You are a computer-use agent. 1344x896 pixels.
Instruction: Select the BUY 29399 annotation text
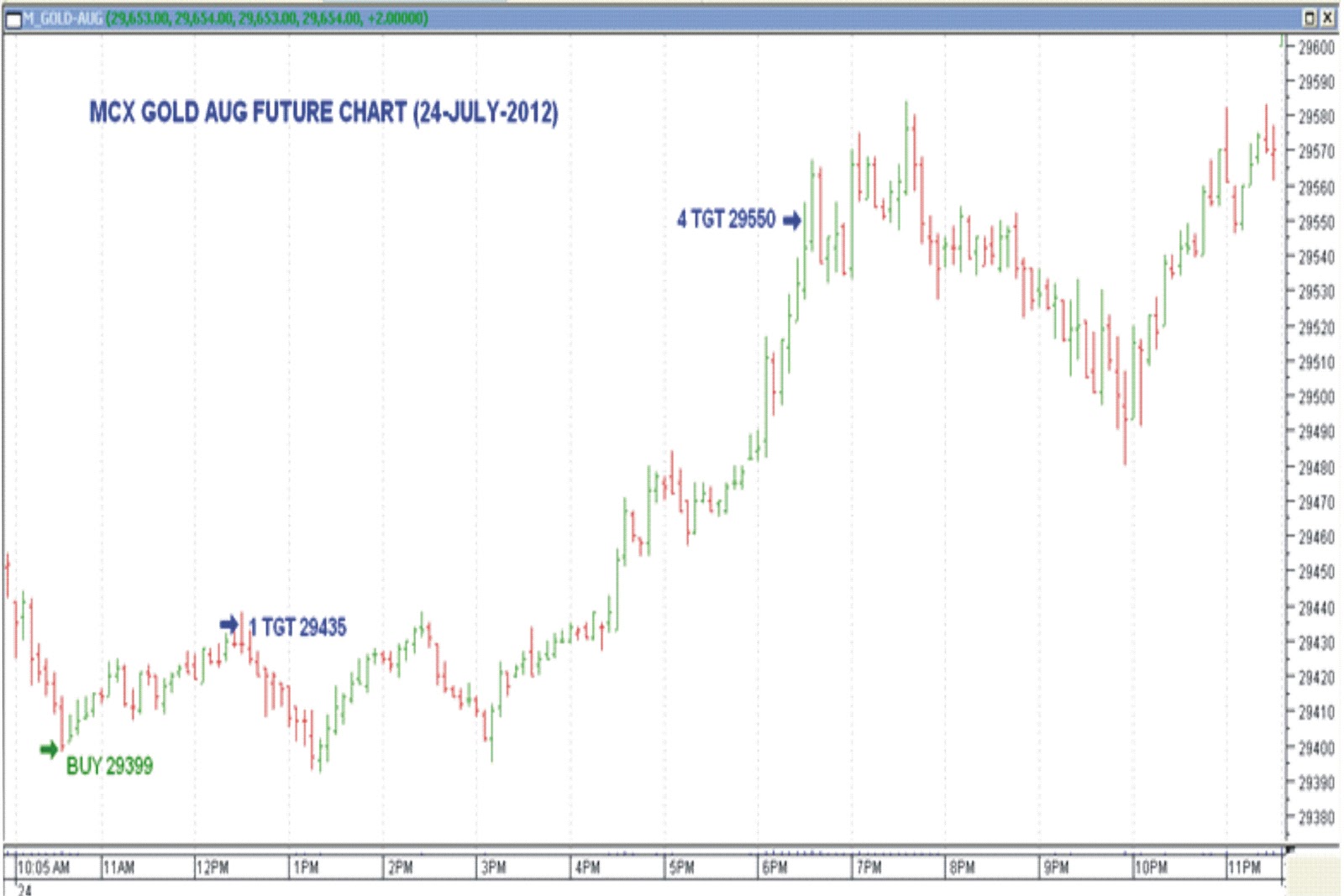coord(109,766)
